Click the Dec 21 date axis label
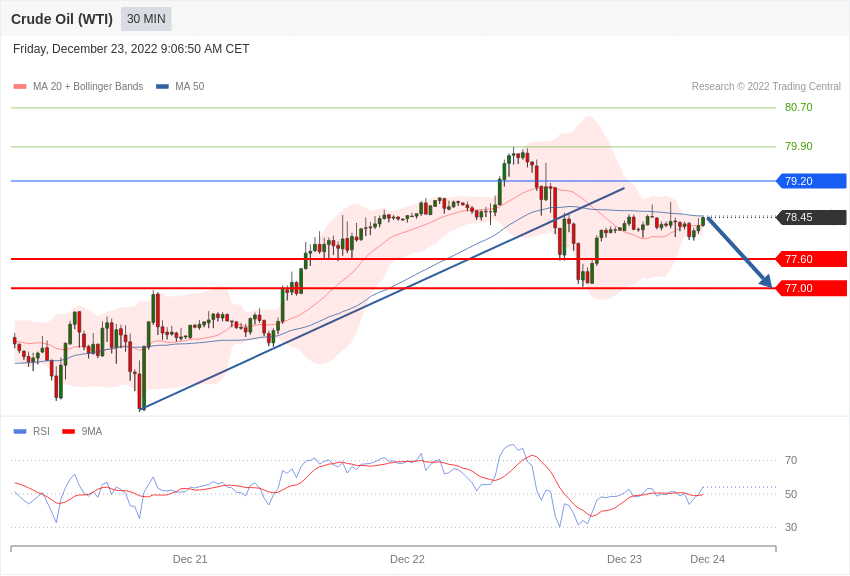This screenshot has width=850, height=576. coord(190,559)
